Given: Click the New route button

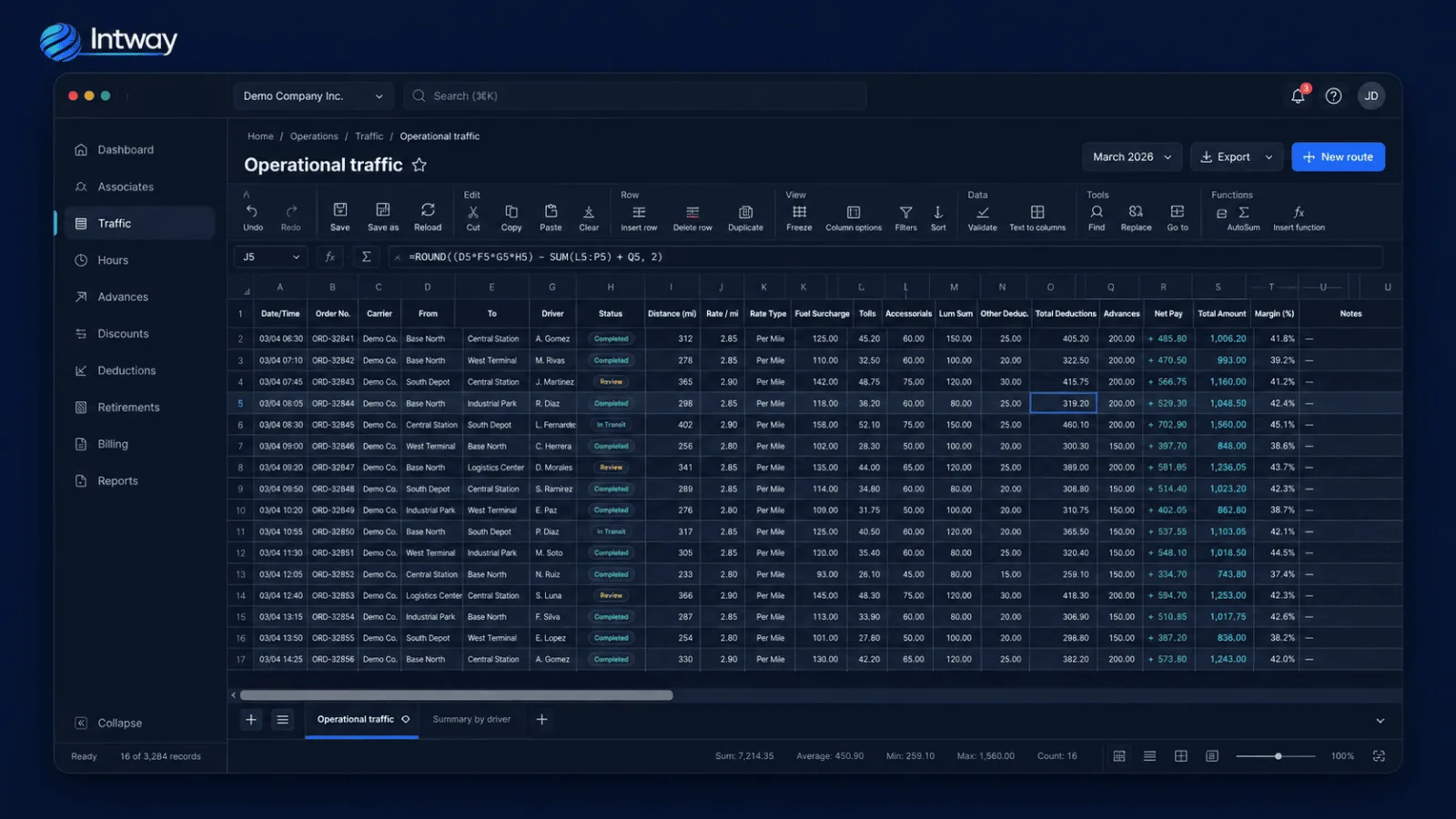Looking at the screenshot, I should click(x=1338, y=157).
